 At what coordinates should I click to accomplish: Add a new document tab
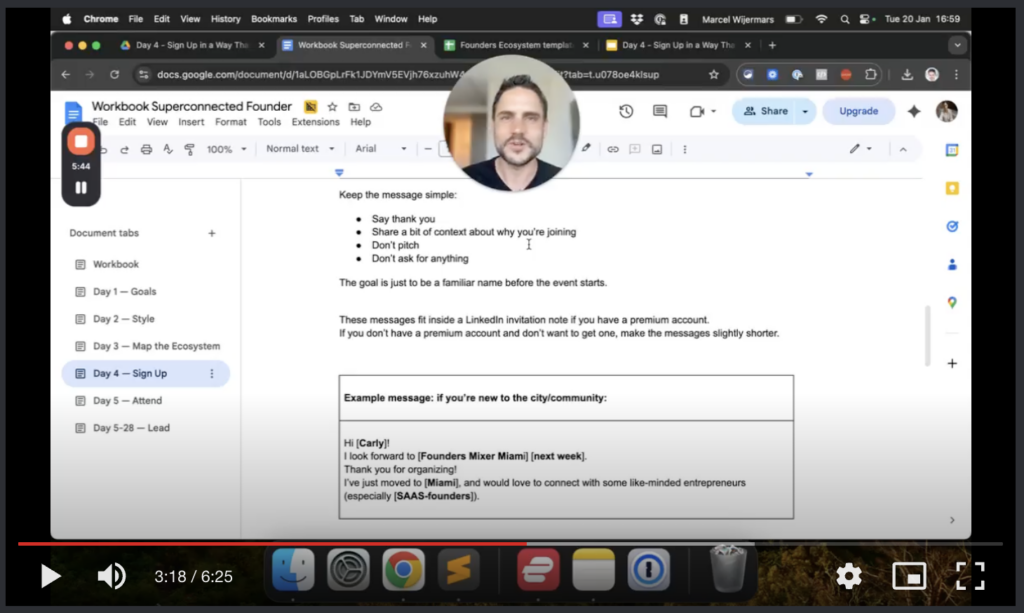coord(211,233)
